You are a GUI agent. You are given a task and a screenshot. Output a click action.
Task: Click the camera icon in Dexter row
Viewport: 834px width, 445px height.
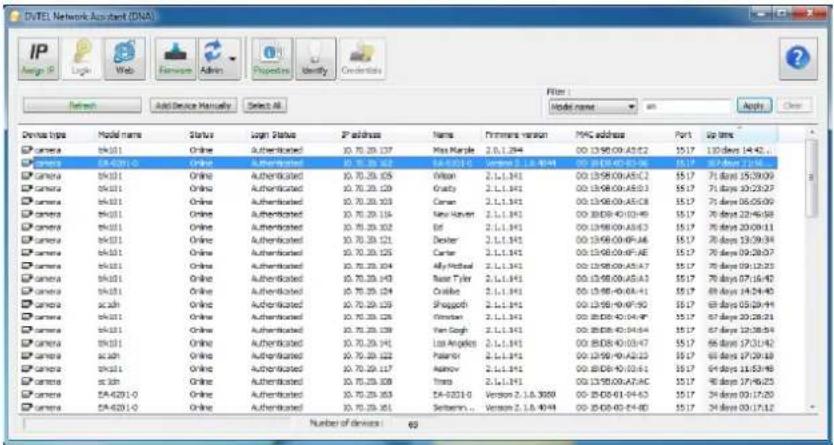pos(27,240)
